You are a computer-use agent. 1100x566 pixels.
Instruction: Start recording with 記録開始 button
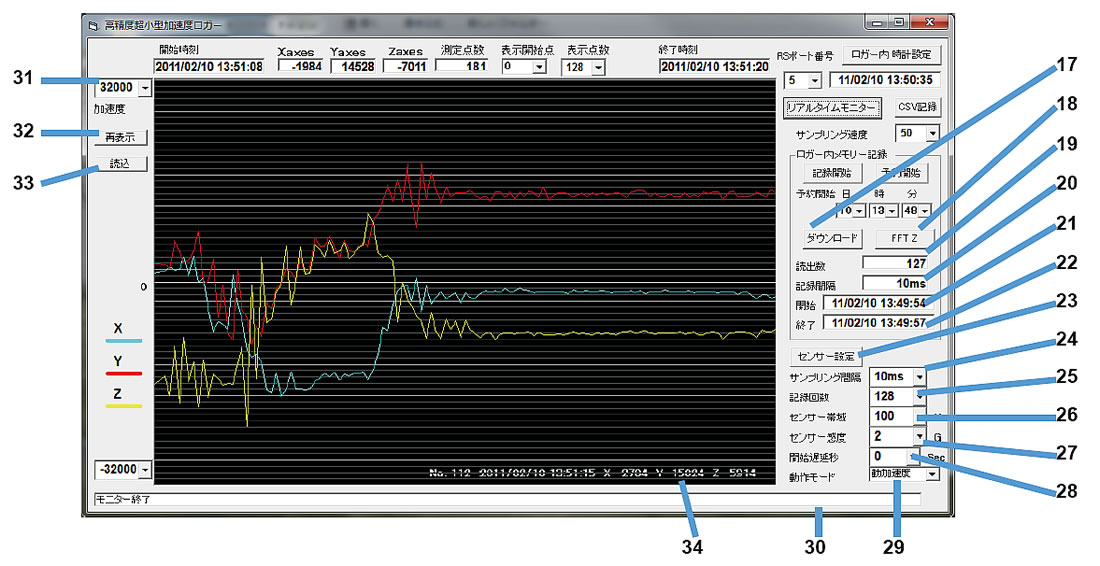point(824,172)
